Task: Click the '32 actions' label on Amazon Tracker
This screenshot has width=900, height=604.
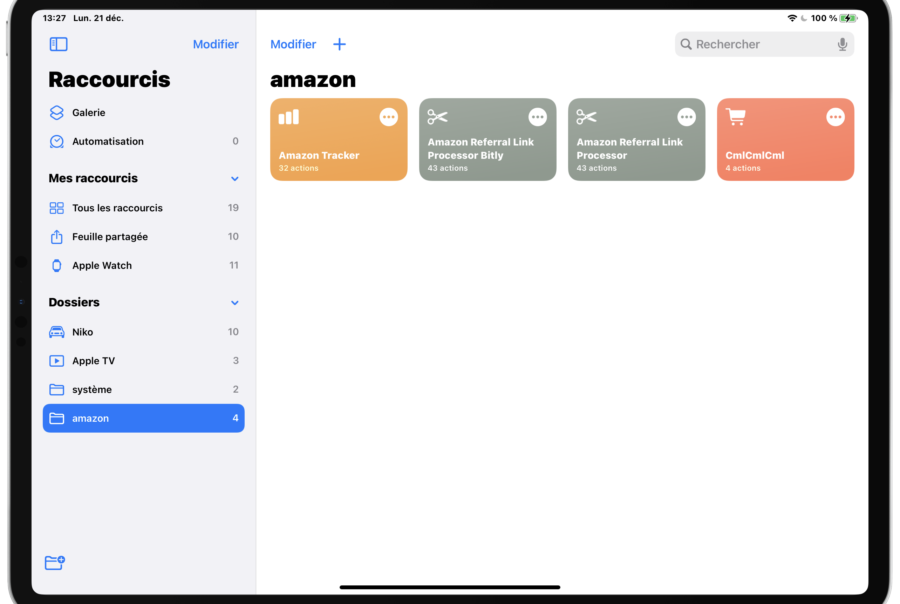Action: [x=298, y=168]
